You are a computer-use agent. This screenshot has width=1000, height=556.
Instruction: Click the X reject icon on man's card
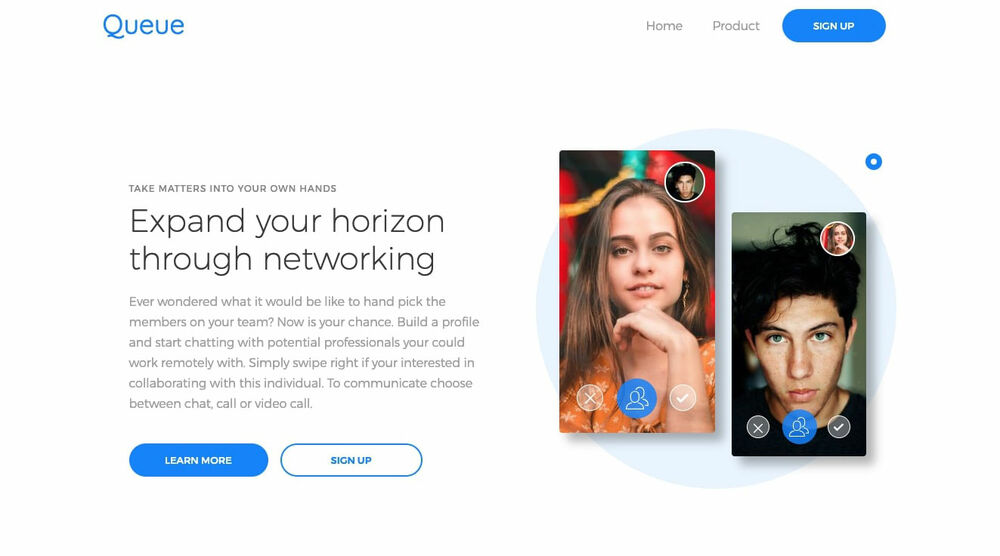coord(758,427)
